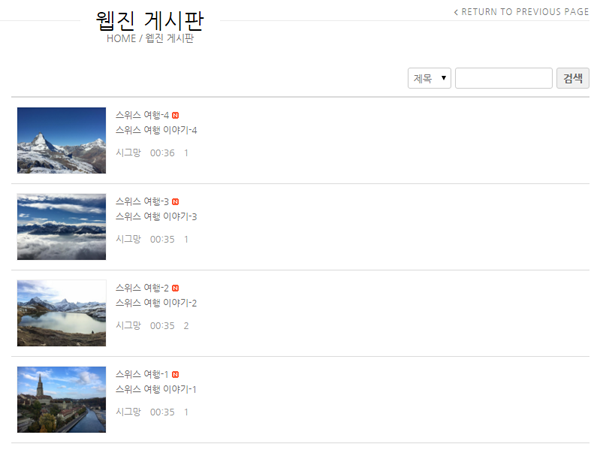The image size is (600, 450).
Task: Click the N icon after 스위스 여행-2 title
Action: pos(175,289)
